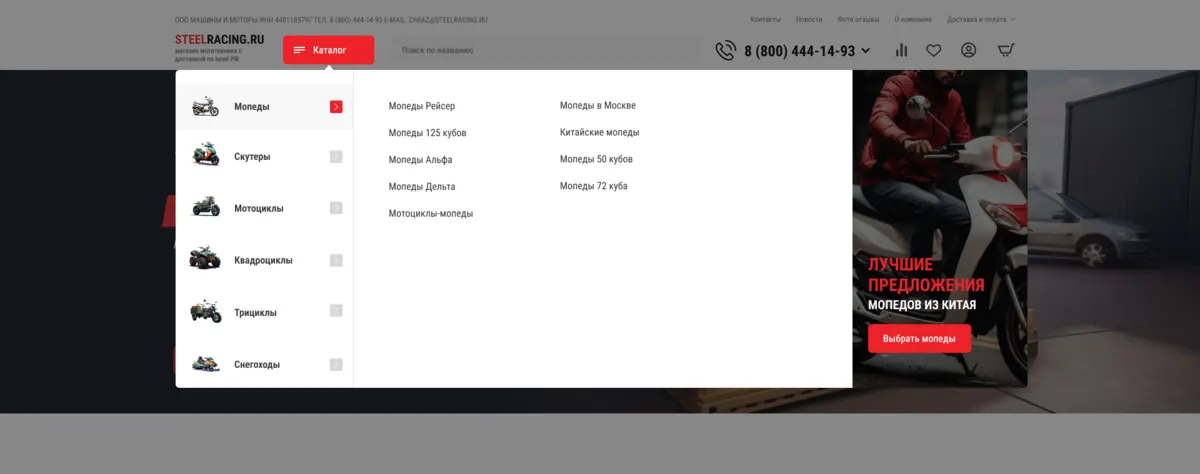
Task: Focus the Поиск по названию search field
Action: tap(545, 50)
